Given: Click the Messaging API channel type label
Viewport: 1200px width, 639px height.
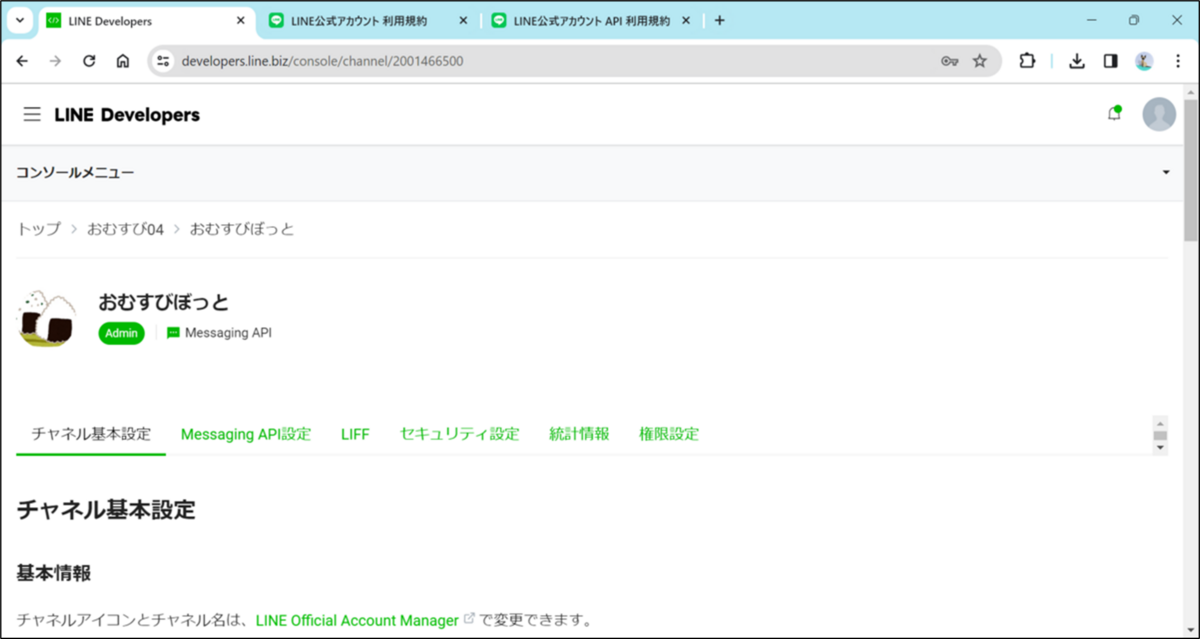Looking at the screenshot, I should pyautogui.click(x=219, y=333).
